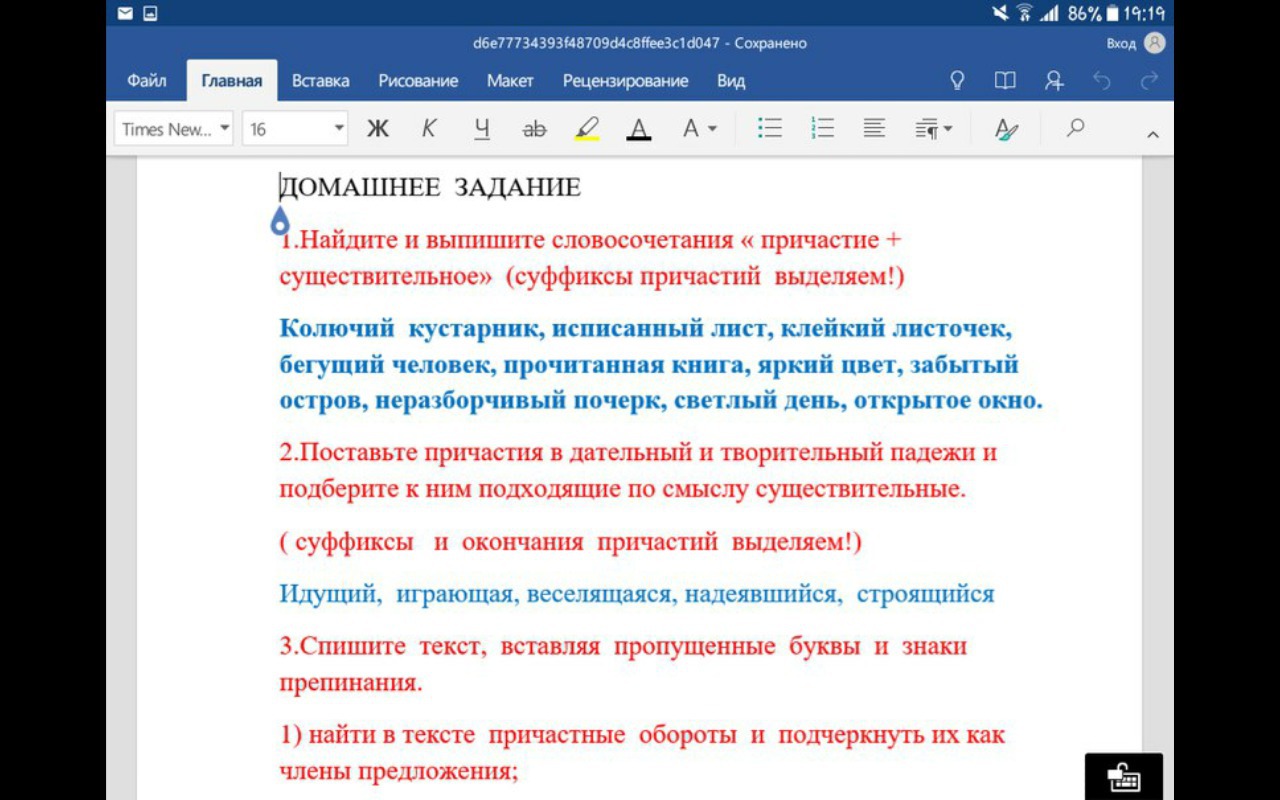Click the word 'Идущий' in blue text

click(330, 594)
